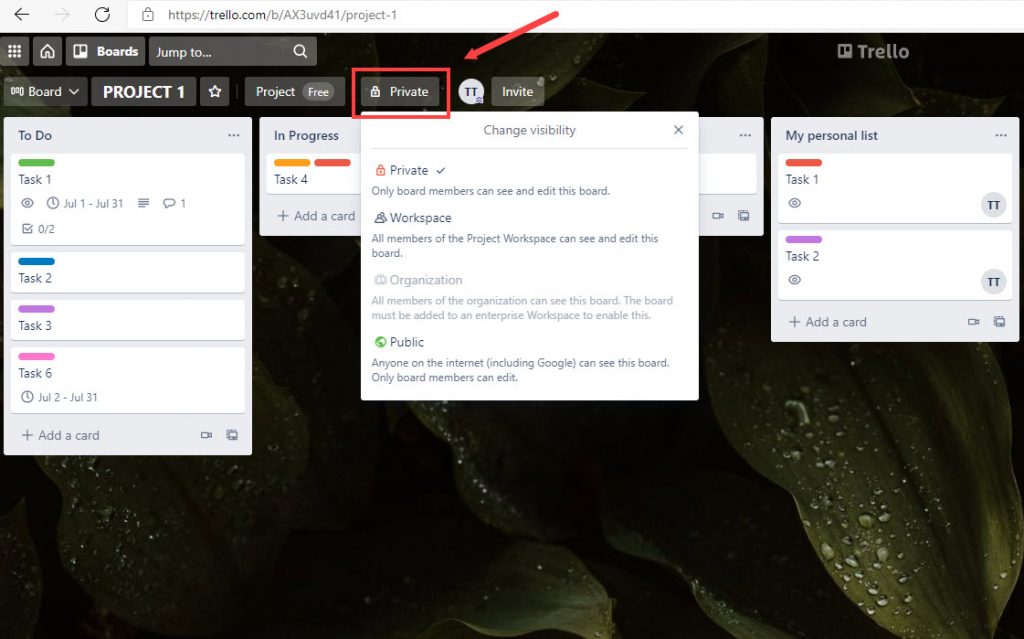Add a card to To Do list
This screenshot has width=1024, height=639.
tap(61, 435)
